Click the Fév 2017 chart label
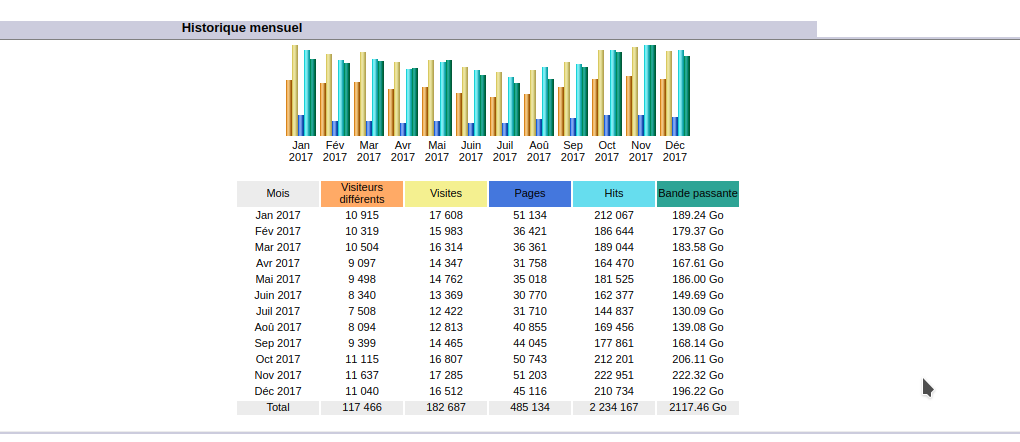Image resolution: width=1020 pixels, height=442 pixels. (x=334, y=151)
